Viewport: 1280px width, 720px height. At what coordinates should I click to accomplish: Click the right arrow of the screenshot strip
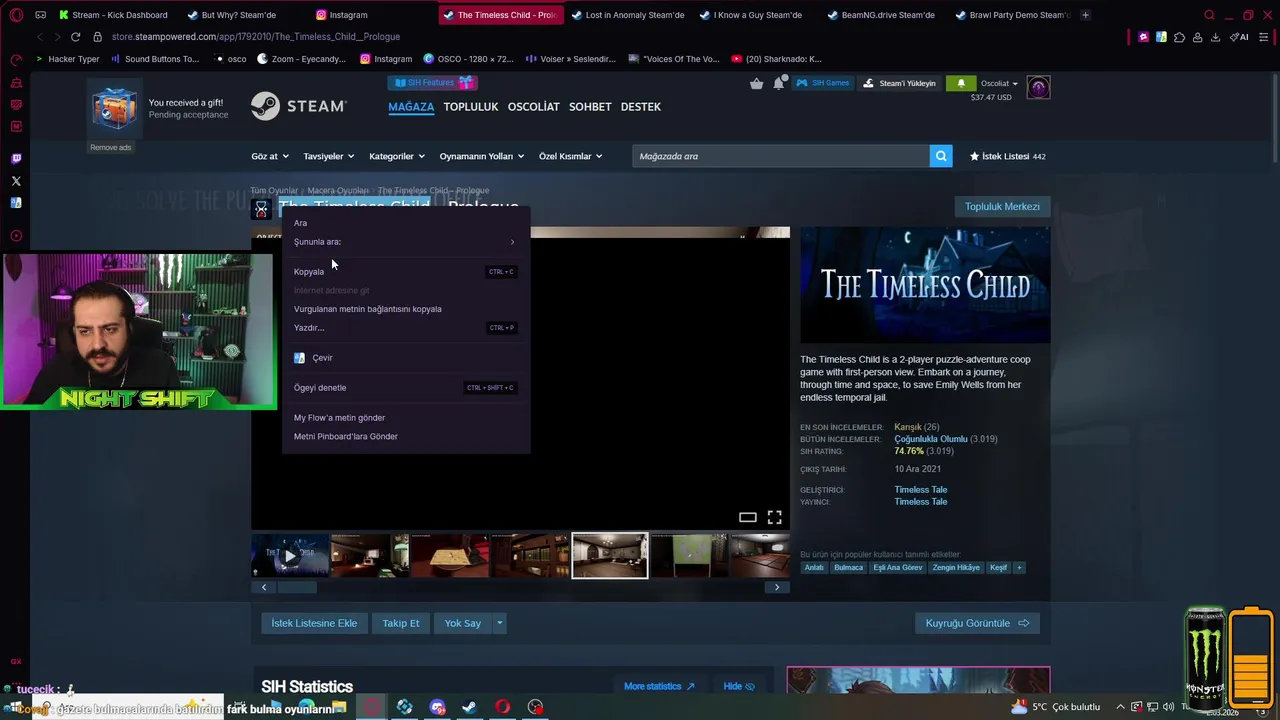tap(777, 587)
